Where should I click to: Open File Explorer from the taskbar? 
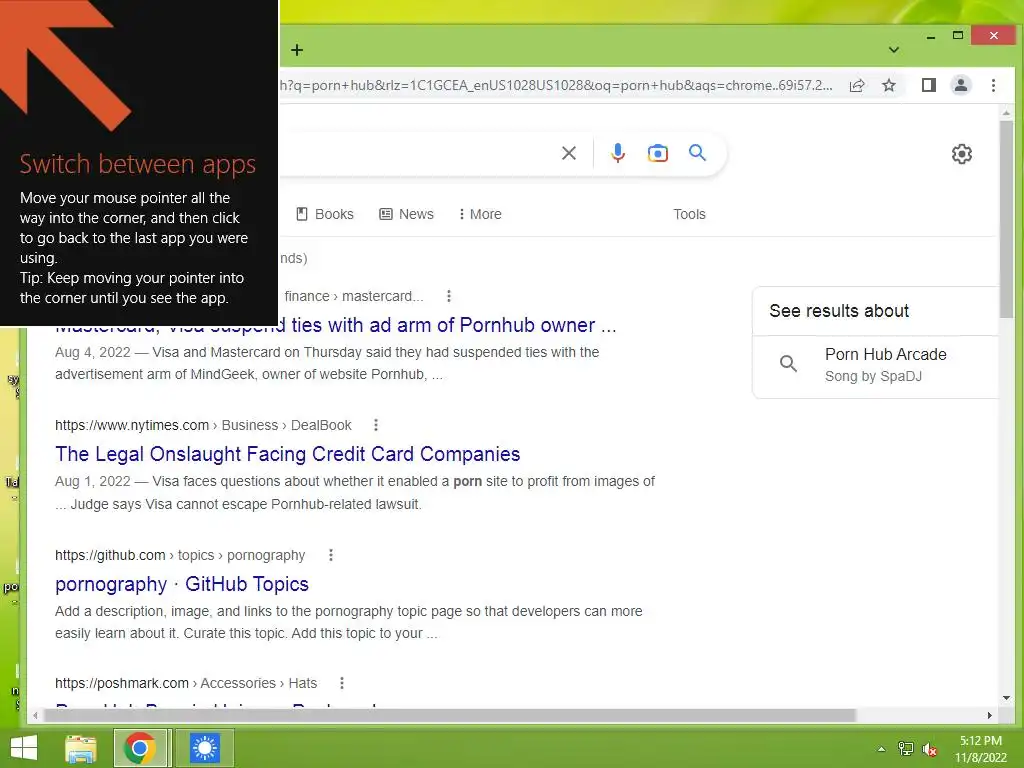81,748
